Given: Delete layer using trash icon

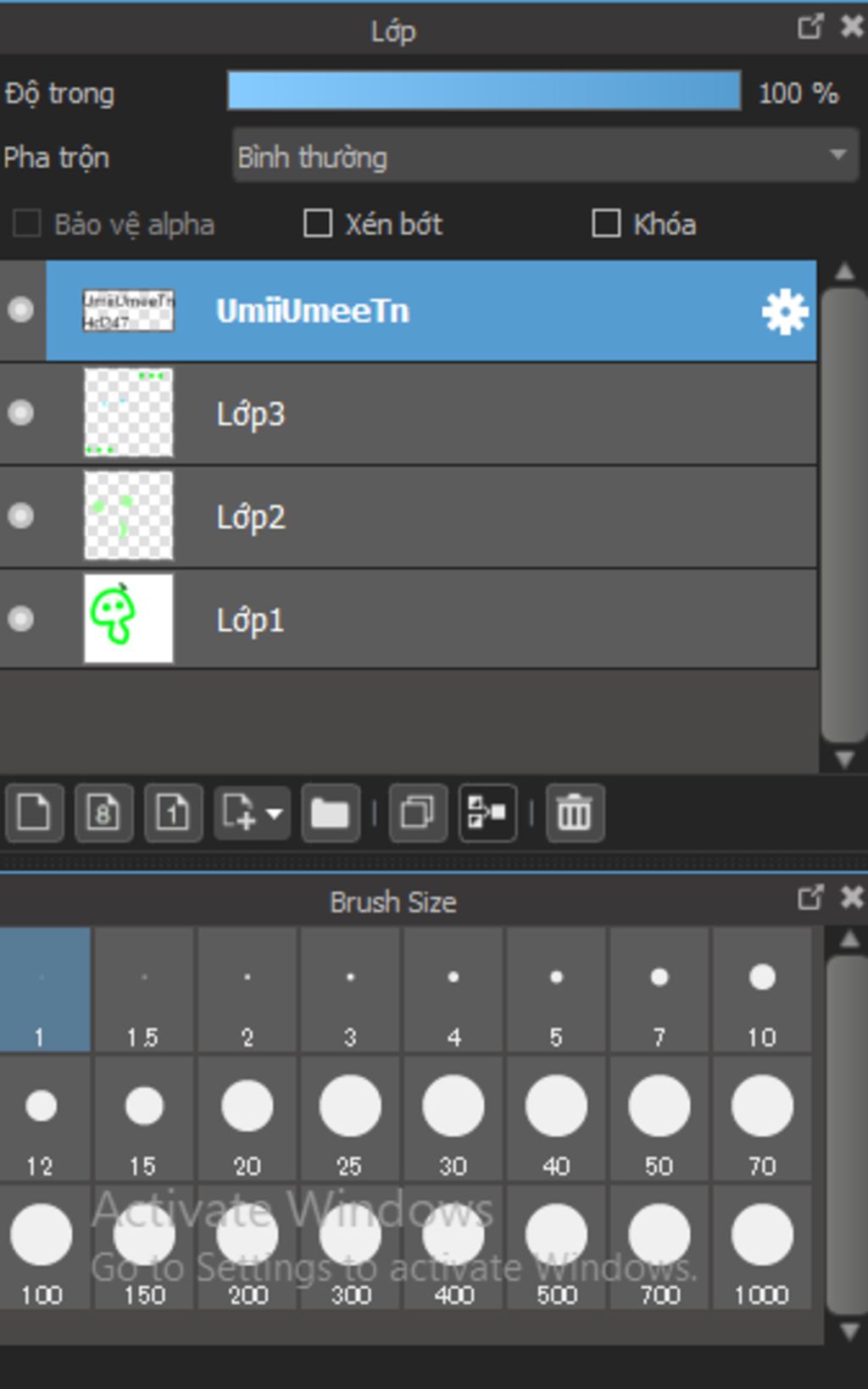Looking at the screenshot, I should [x=575, y=813].
